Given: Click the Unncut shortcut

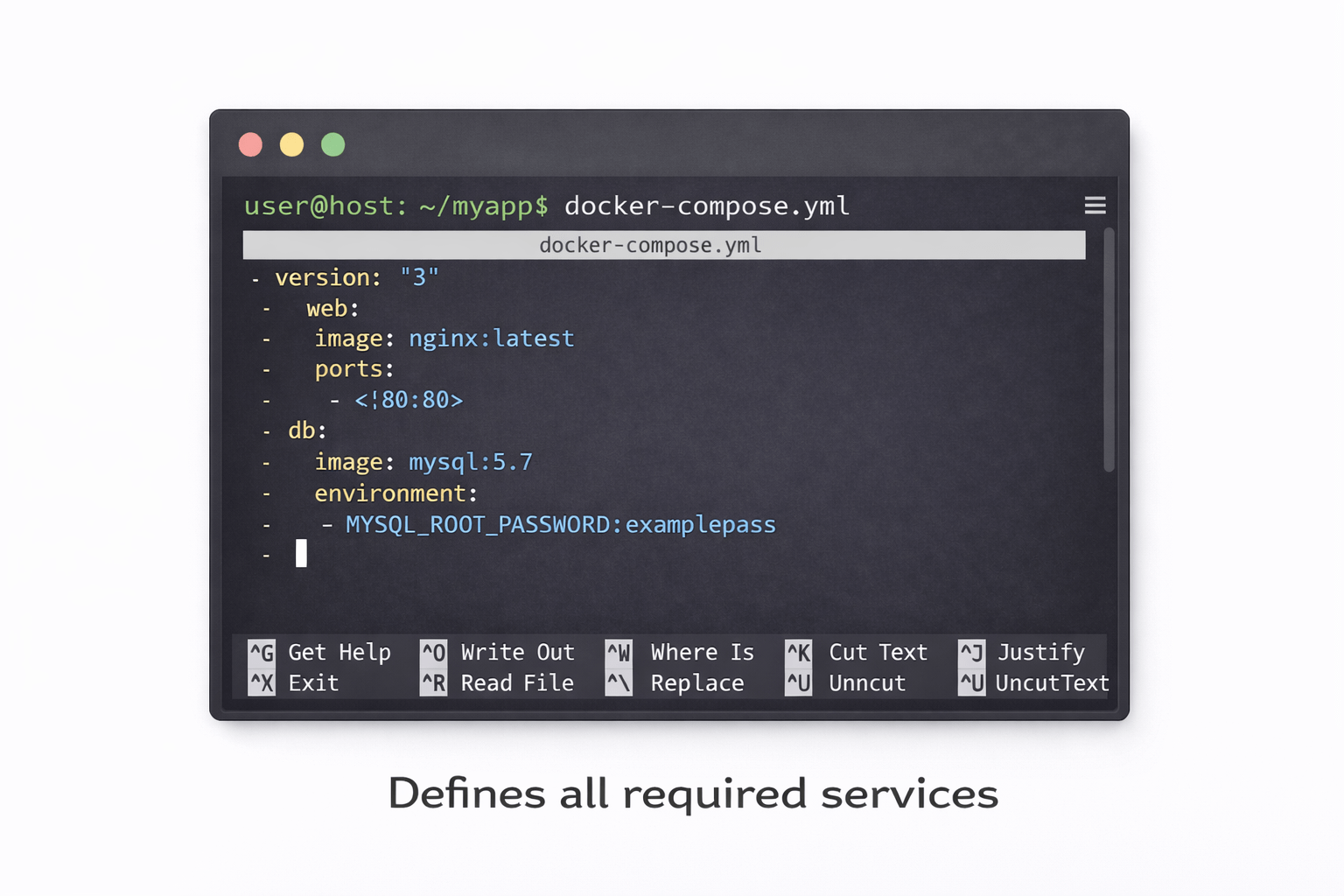Looking at the screenshot, I should [845, 682].
